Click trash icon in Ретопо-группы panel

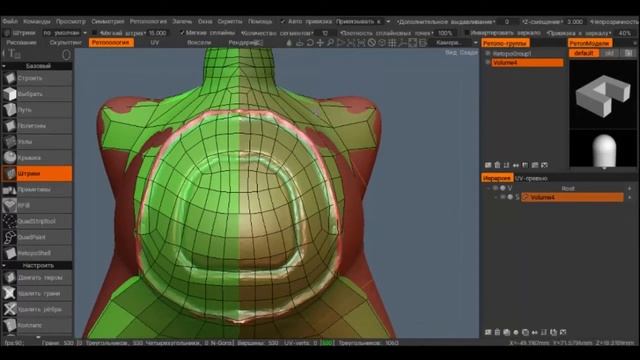(497, 165)
